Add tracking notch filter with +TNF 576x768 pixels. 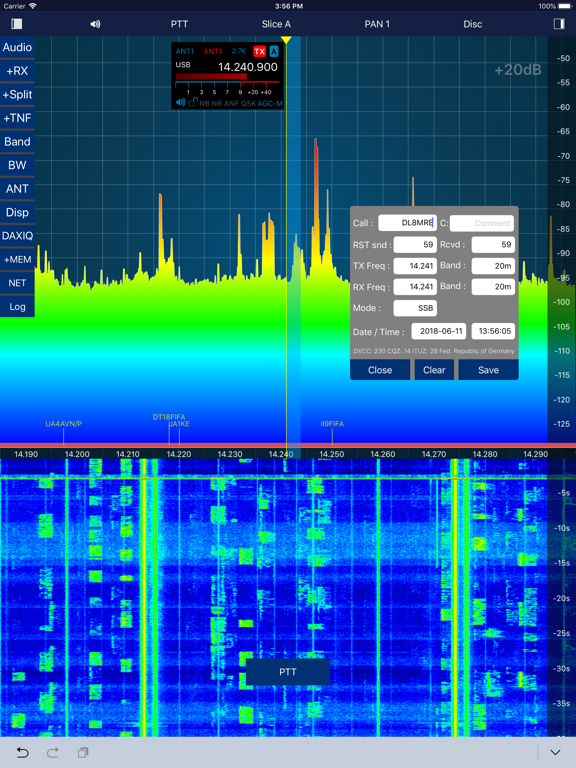(17, 118)
